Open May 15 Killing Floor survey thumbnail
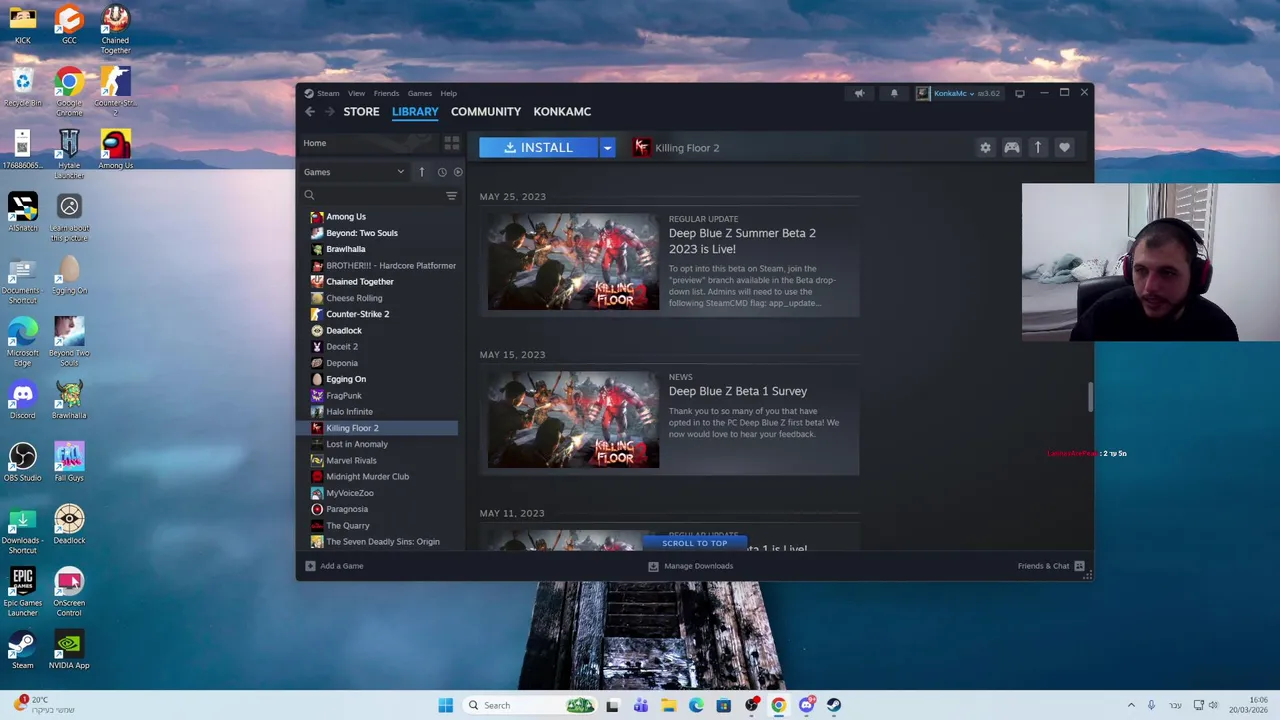The image size is (1280, 720). [573, 420]
